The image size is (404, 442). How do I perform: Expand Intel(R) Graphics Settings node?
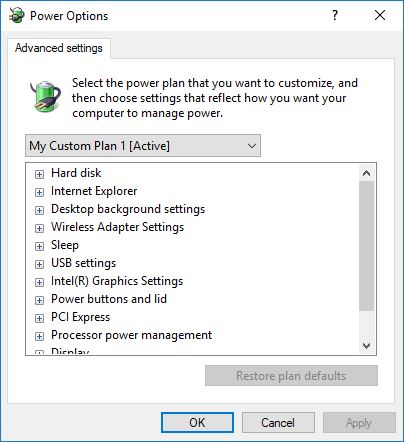(39, 282)
